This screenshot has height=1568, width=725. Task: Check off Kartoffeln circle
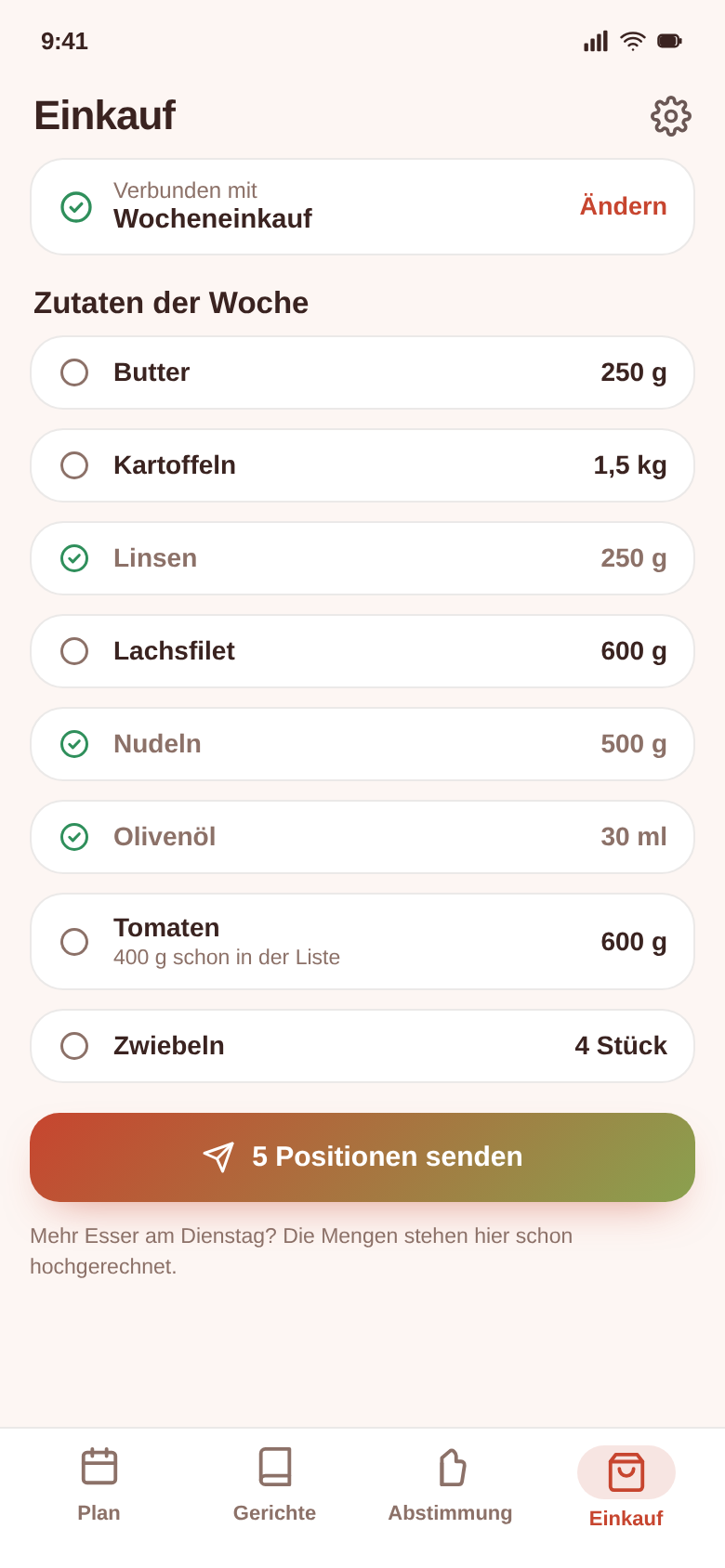click(74, 465)
